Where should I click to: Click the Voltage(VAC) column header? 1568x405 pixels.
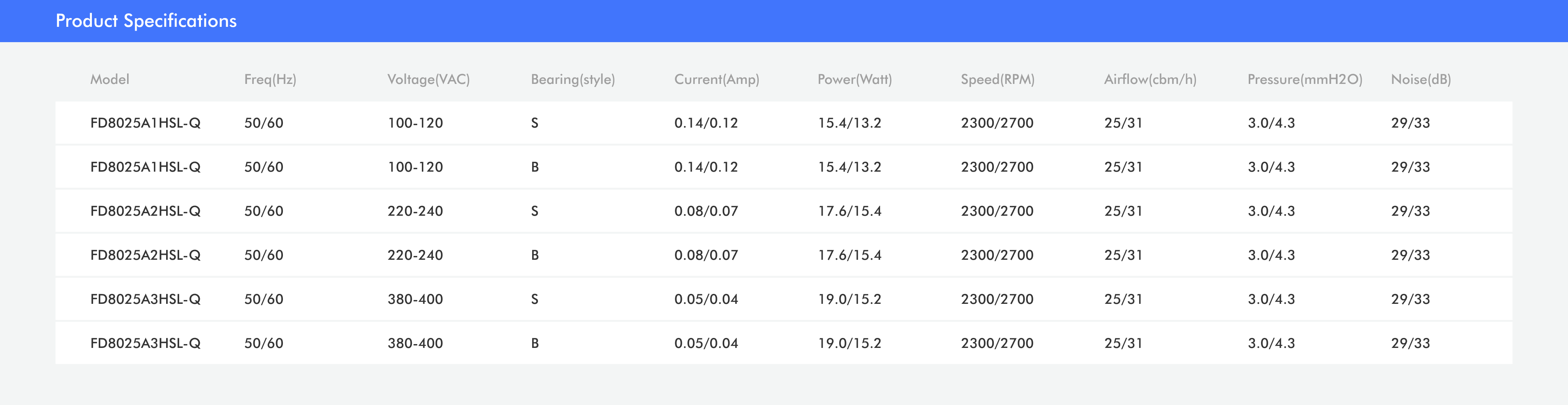pyautogui.click(x=428, y=79)
